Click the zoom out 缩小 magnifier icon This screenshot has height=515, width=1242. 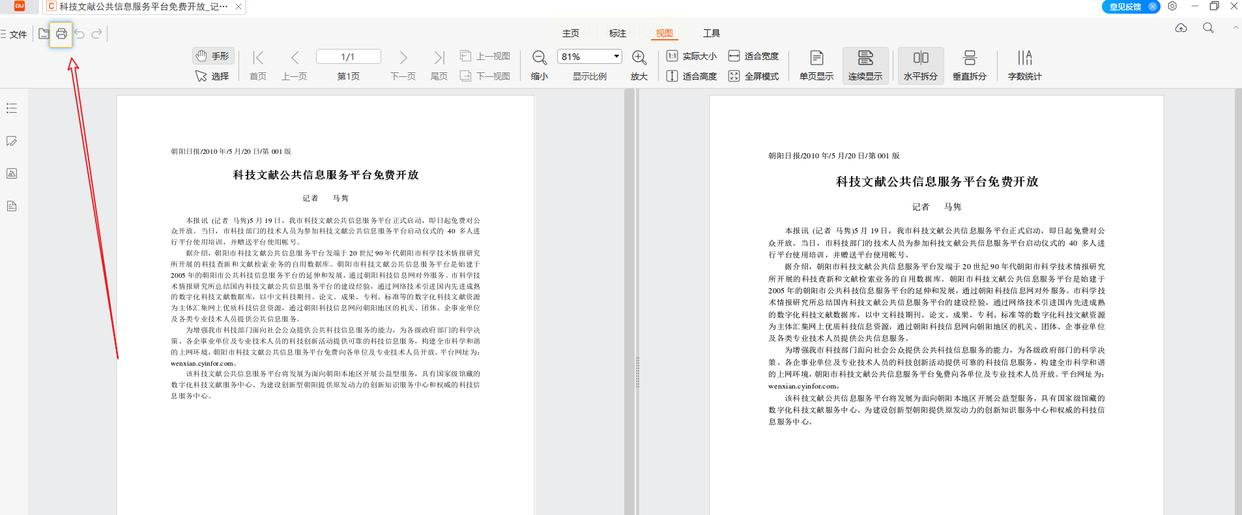click(x=539, y=58)
